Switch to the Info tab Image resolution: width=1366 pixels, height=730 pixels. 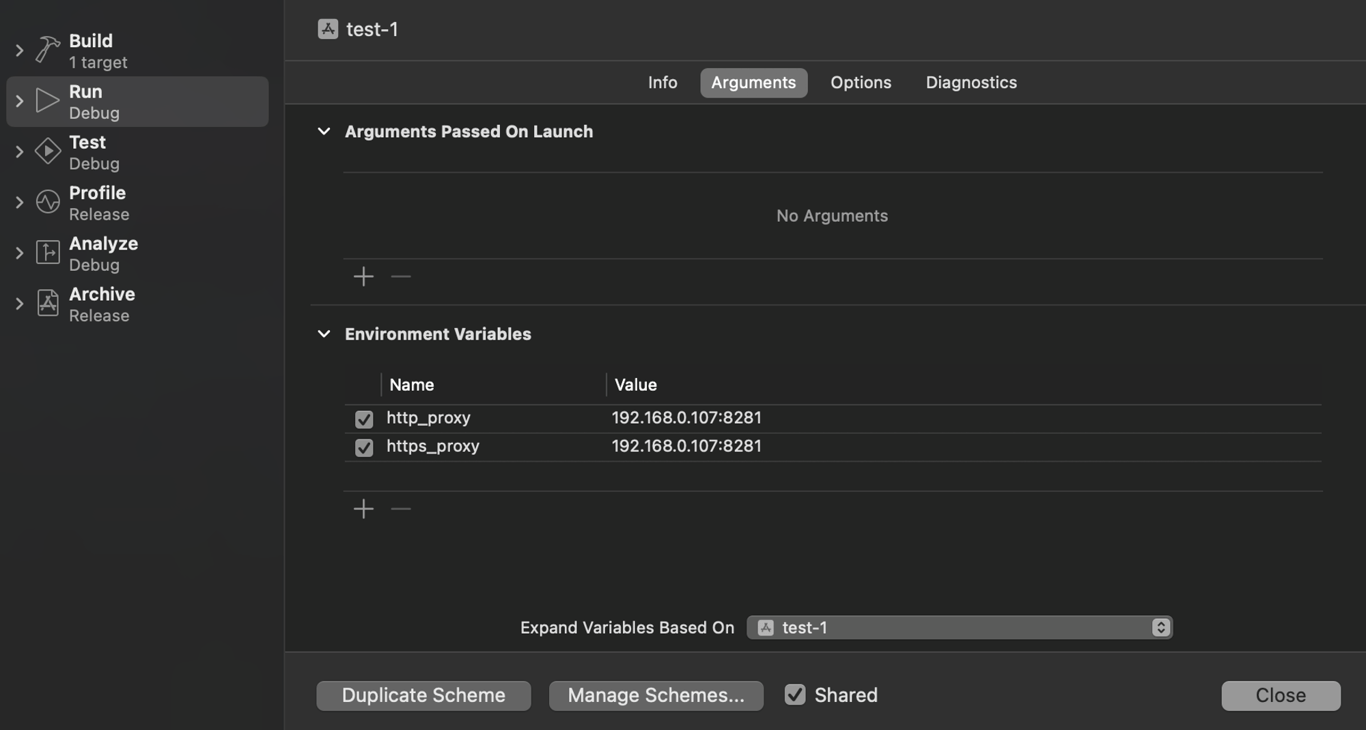click(662, 83)
